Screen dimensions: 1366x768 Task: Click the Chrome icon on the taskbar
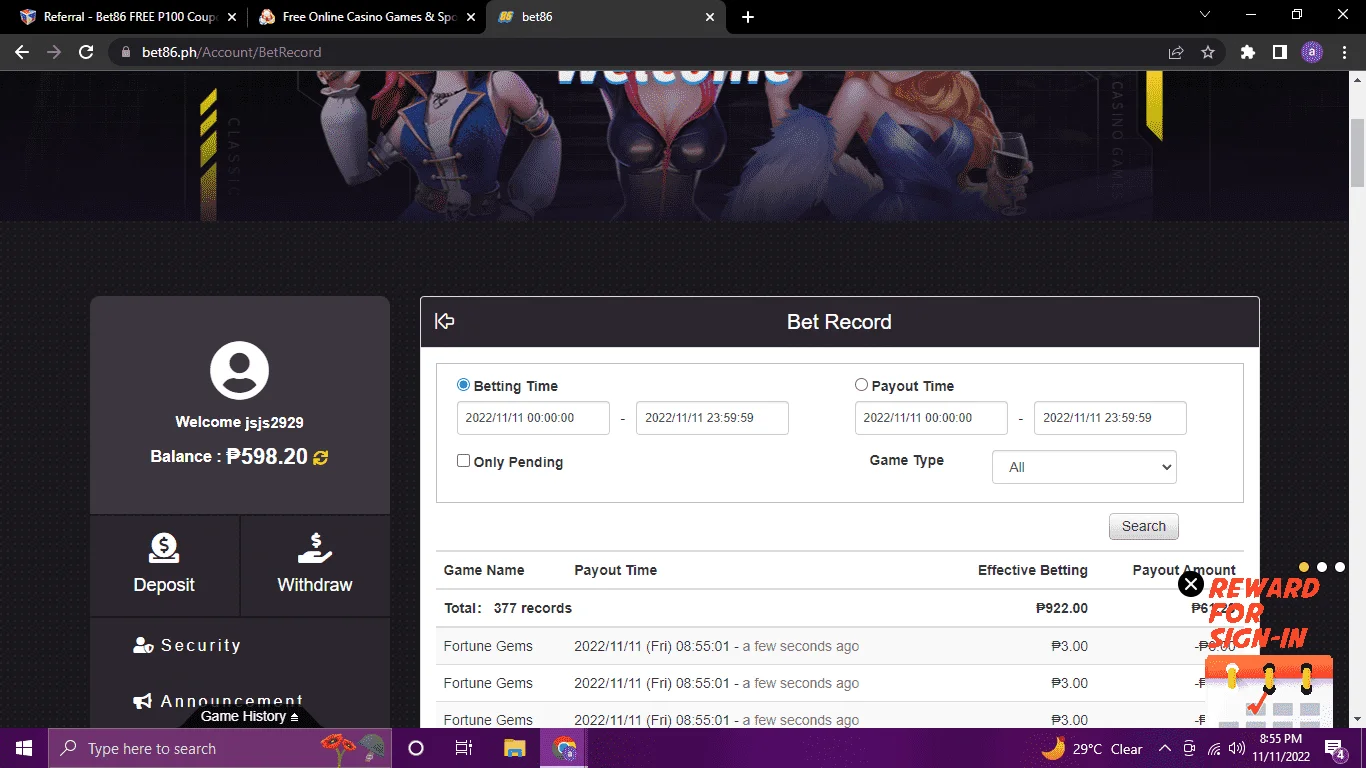[x=565, y=748]
